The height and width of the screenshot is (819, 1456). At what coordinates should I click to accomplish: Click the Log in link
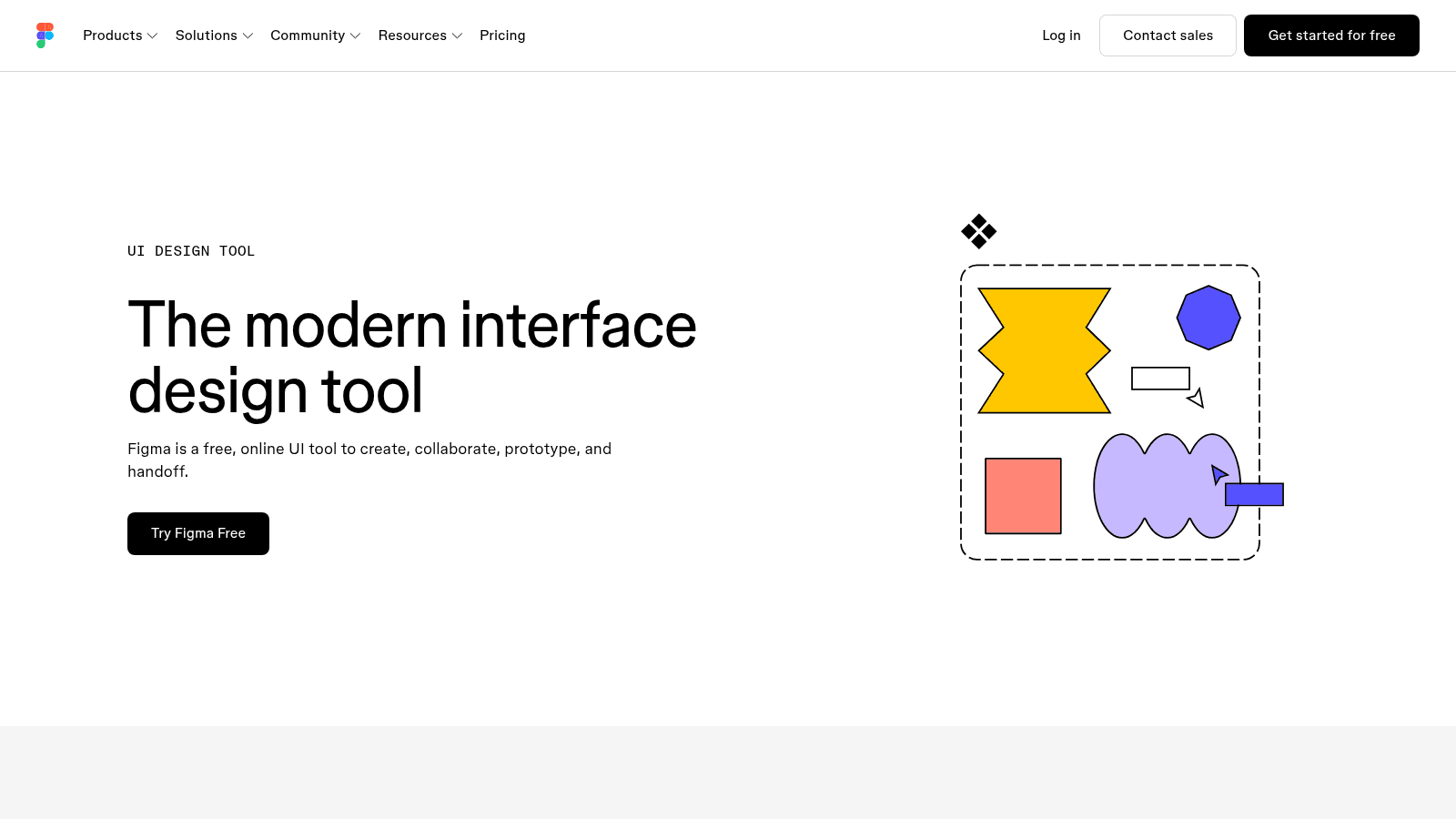click(x=1061, y=35)
